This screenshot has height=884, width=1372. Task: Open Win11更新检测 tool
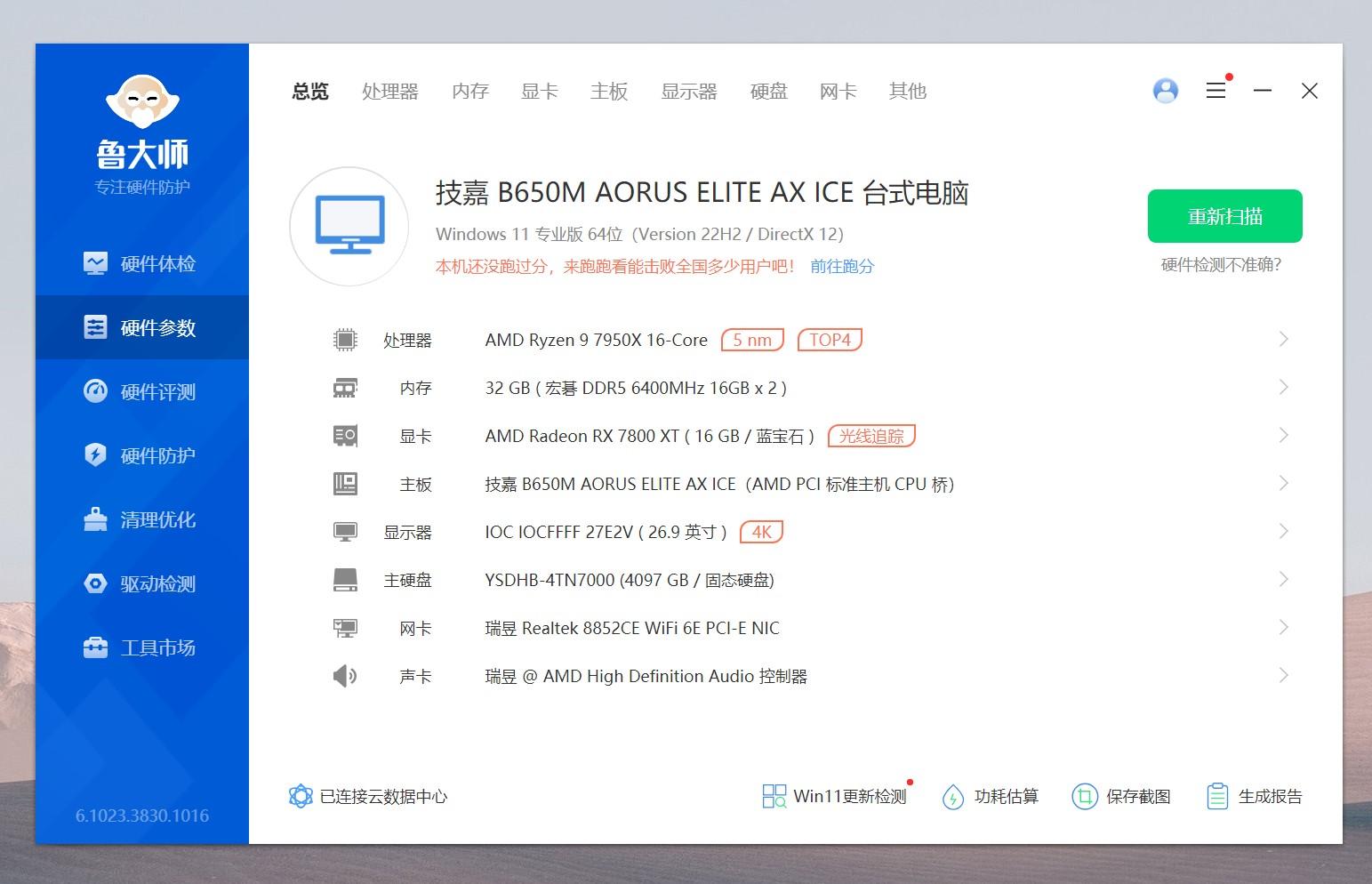point(836,796)
